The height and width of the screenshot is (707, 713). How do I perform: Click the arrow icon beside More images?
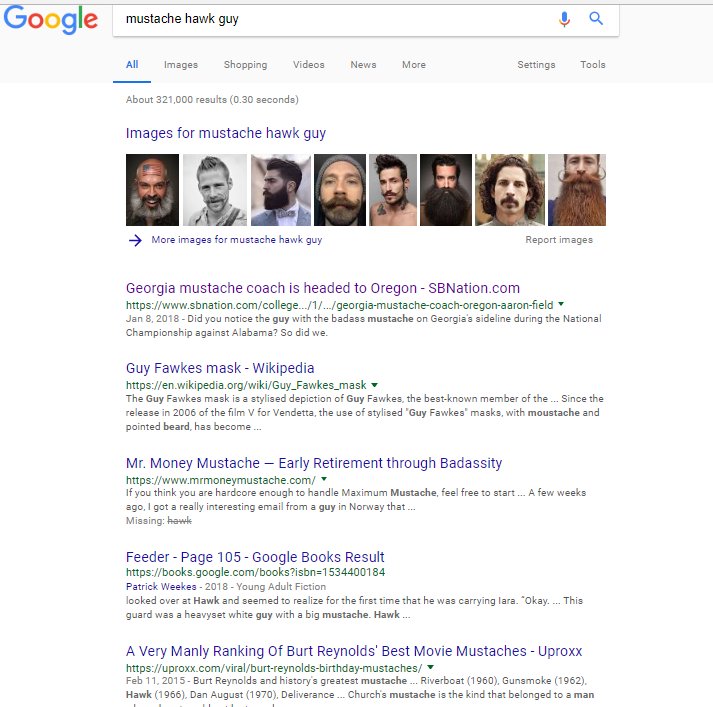[135, 240]
